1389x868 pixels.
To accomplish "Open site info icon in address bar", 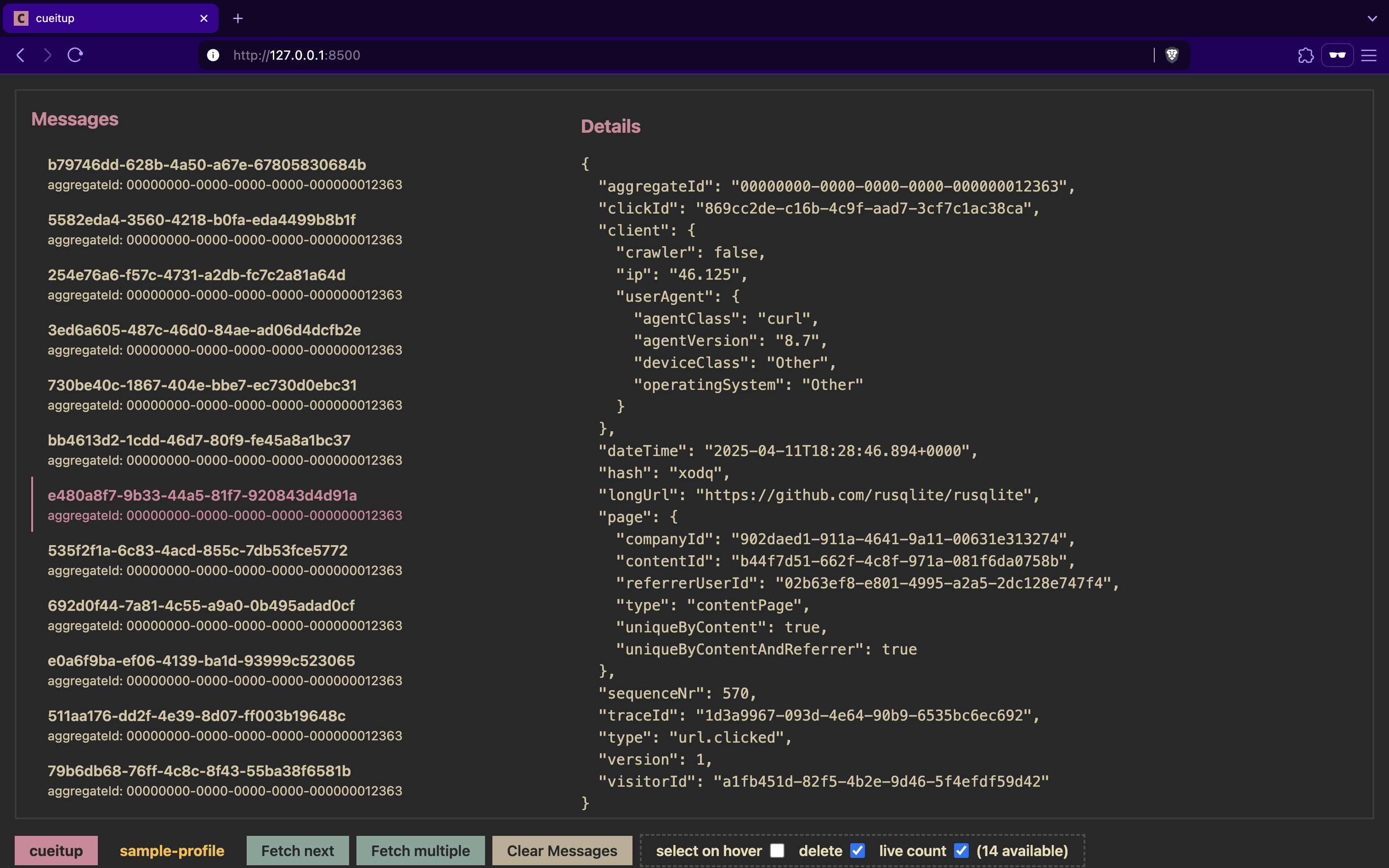I will point(213,55).
